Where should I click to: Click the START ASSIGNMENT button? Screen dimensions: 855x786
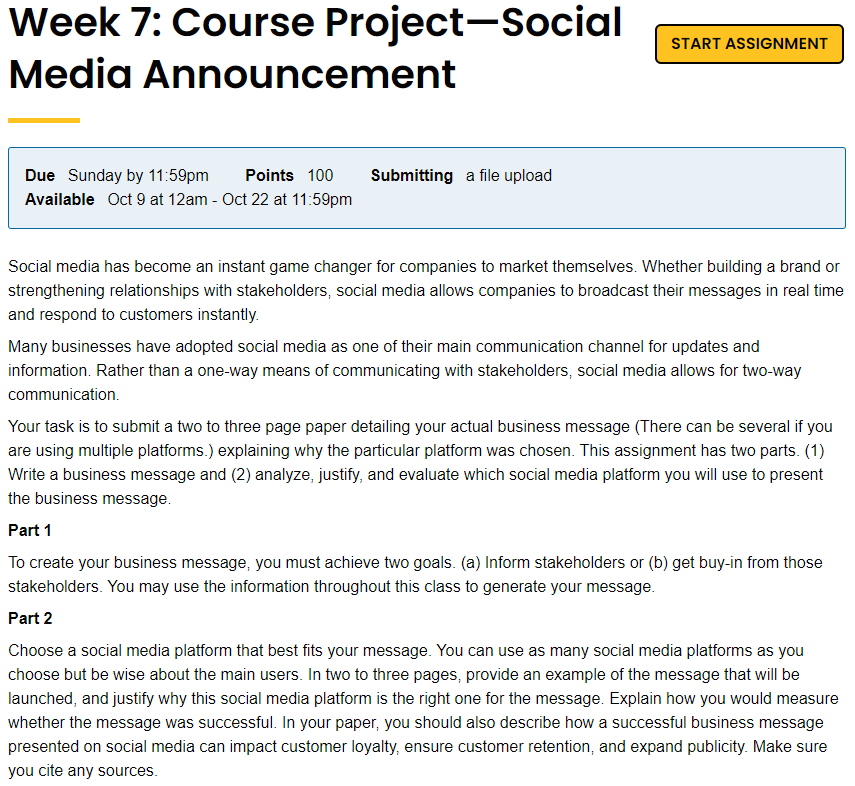click(x=748, y=44)
